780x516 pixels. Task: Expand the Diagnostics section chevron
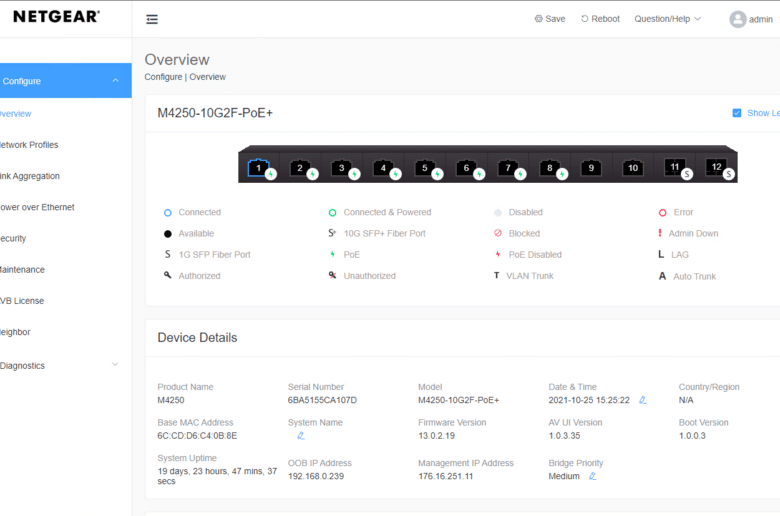[x=115, y=365]
